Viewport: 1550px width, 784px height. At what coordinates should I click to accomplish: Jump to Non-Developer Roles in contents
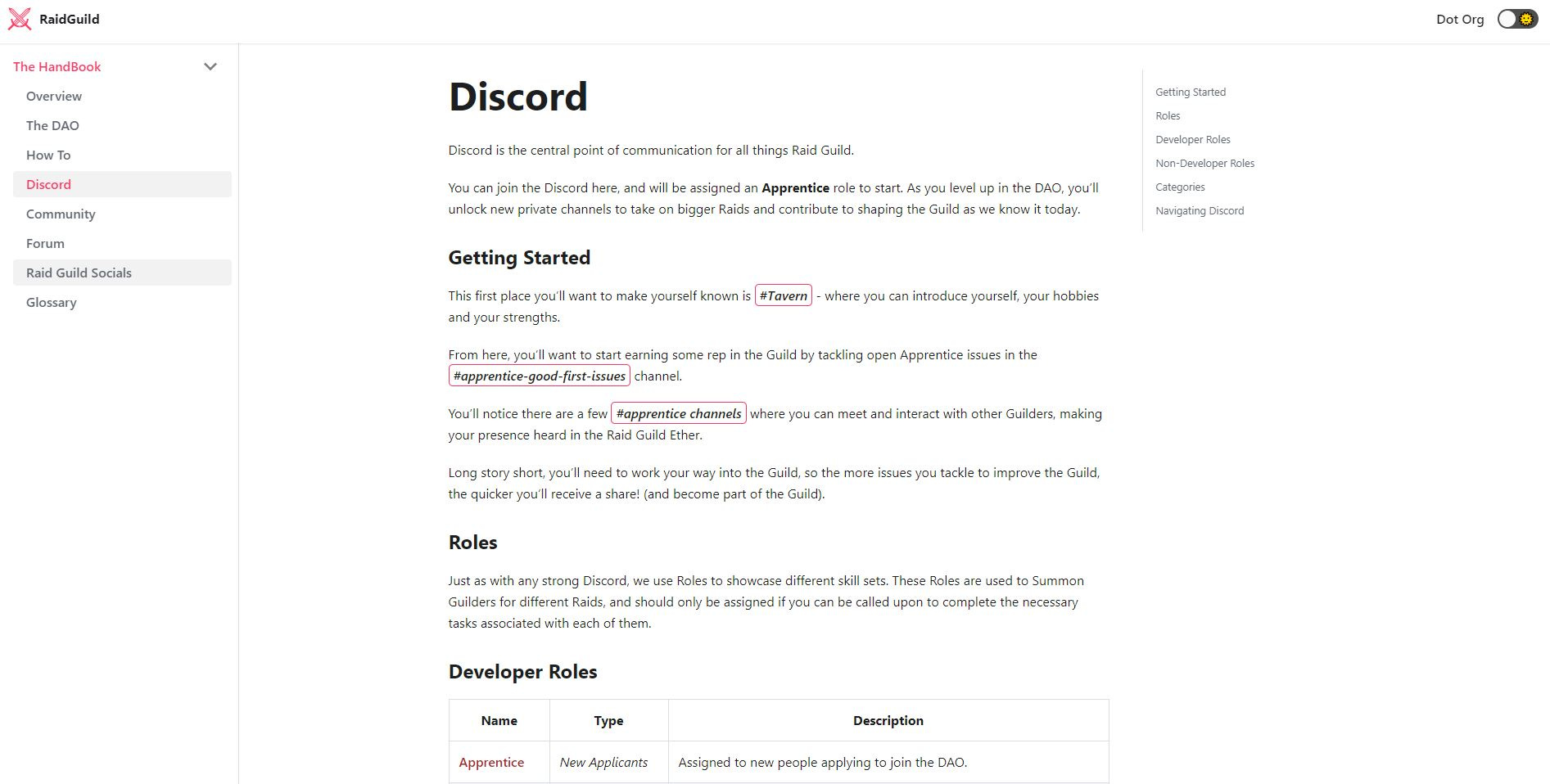1204,163
